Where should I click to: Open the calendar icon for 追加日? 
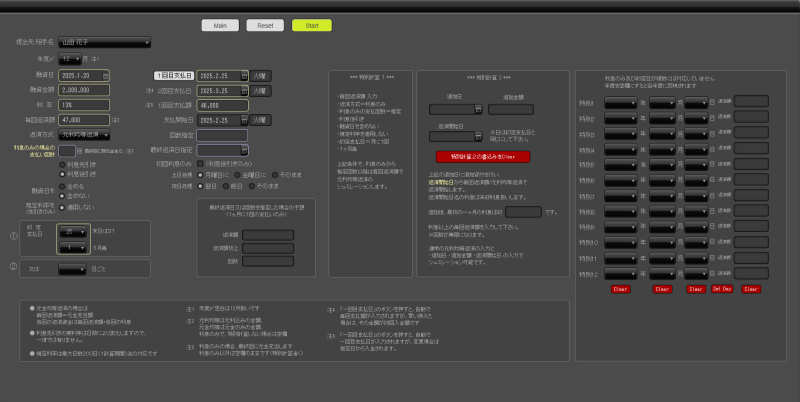click(x=478, y=109)
